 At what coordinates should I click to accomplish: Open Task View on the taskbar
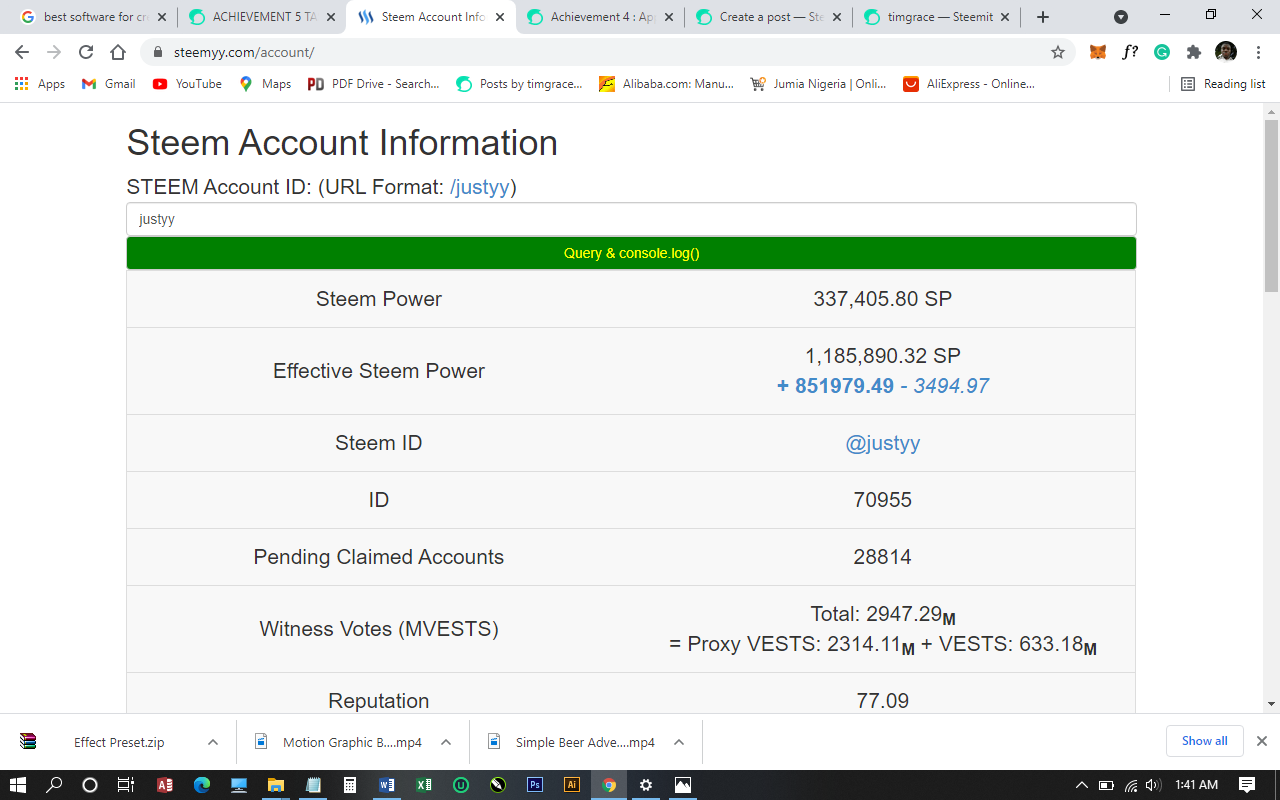point(125,785)
